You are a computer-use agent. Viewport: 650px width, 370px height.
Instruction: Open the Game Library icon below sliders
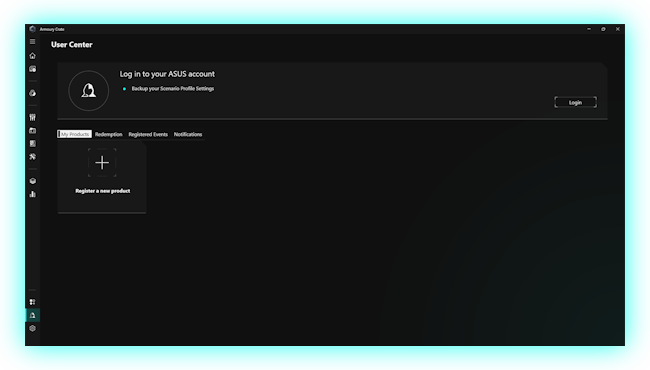point(32,131)
